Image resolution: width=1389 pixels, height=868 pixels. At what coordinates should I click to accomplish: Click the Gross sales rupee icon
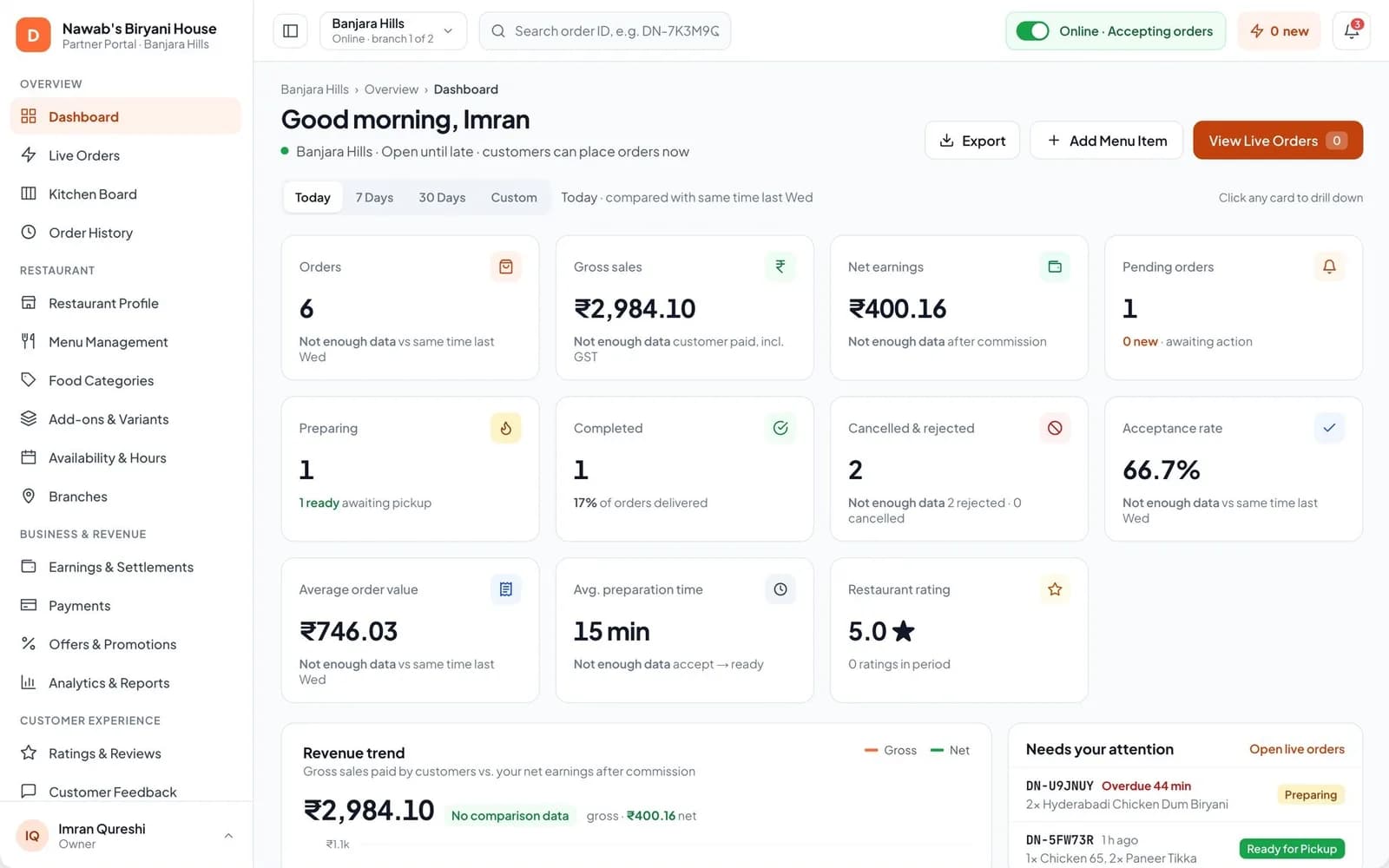[x=780, y=266]
